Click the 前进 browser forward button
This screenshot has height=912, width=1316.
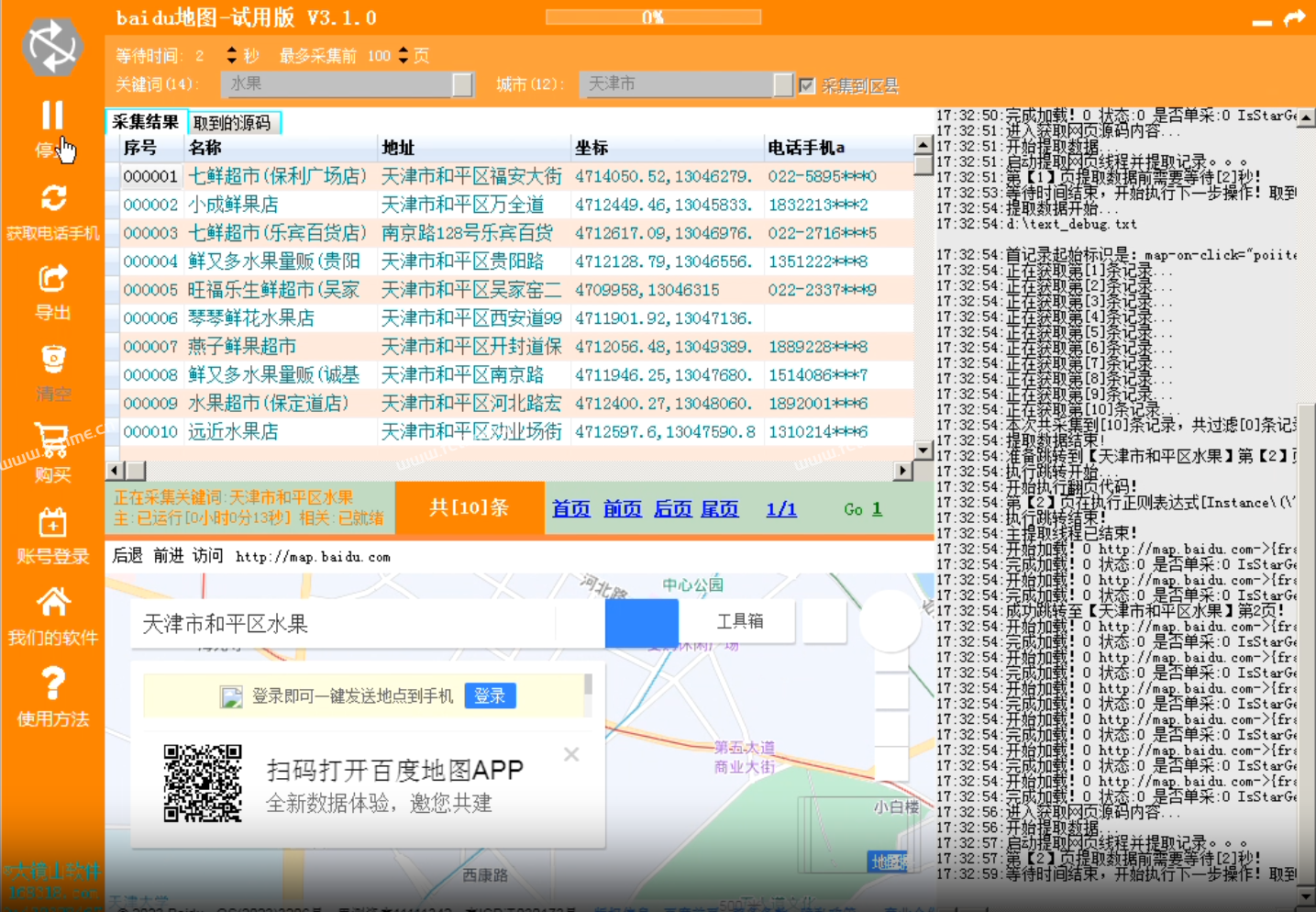coord(168,555)
